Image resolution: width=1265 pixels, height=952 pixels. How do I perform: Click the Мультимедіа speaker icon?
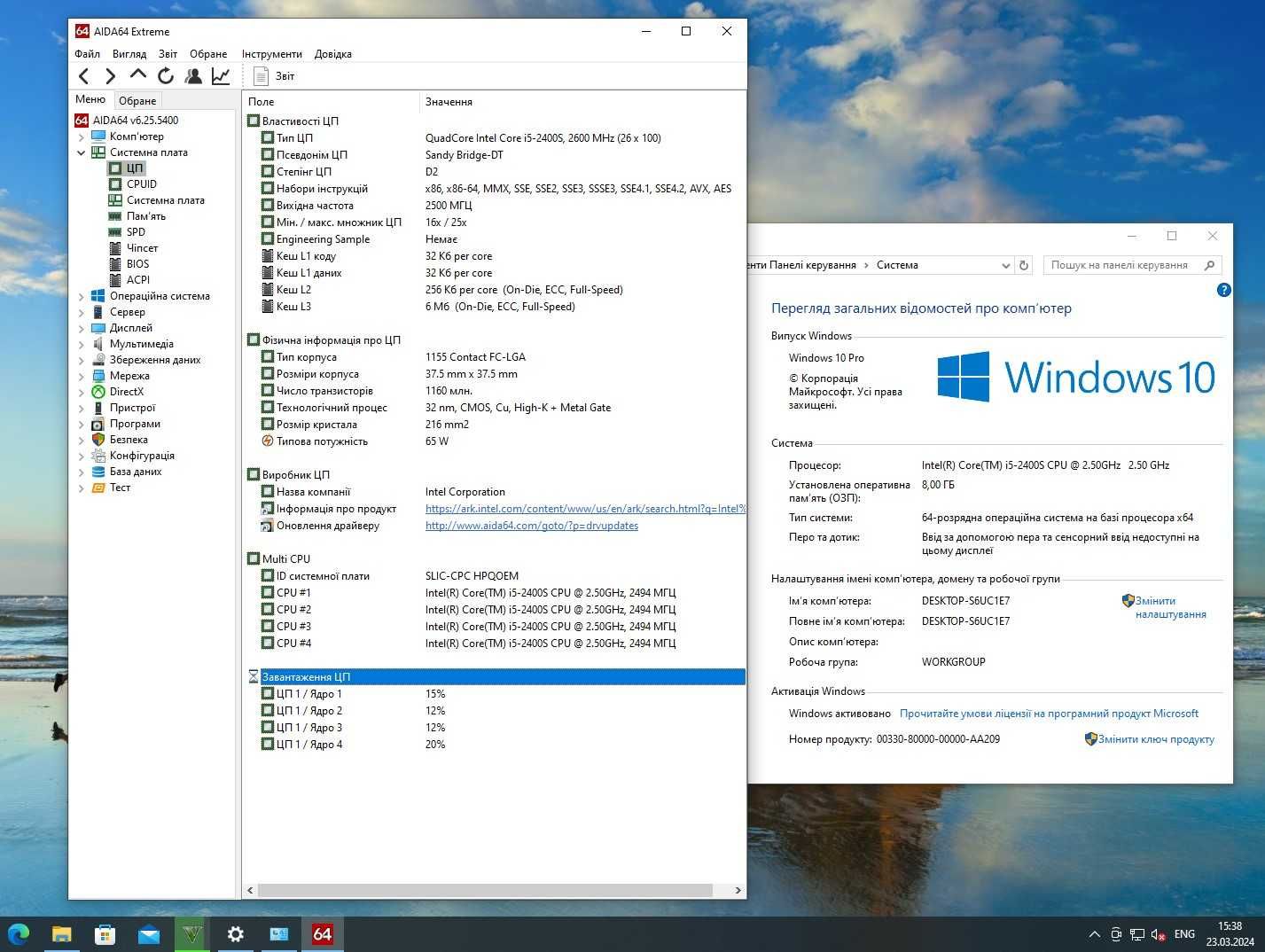coord(98,344)
